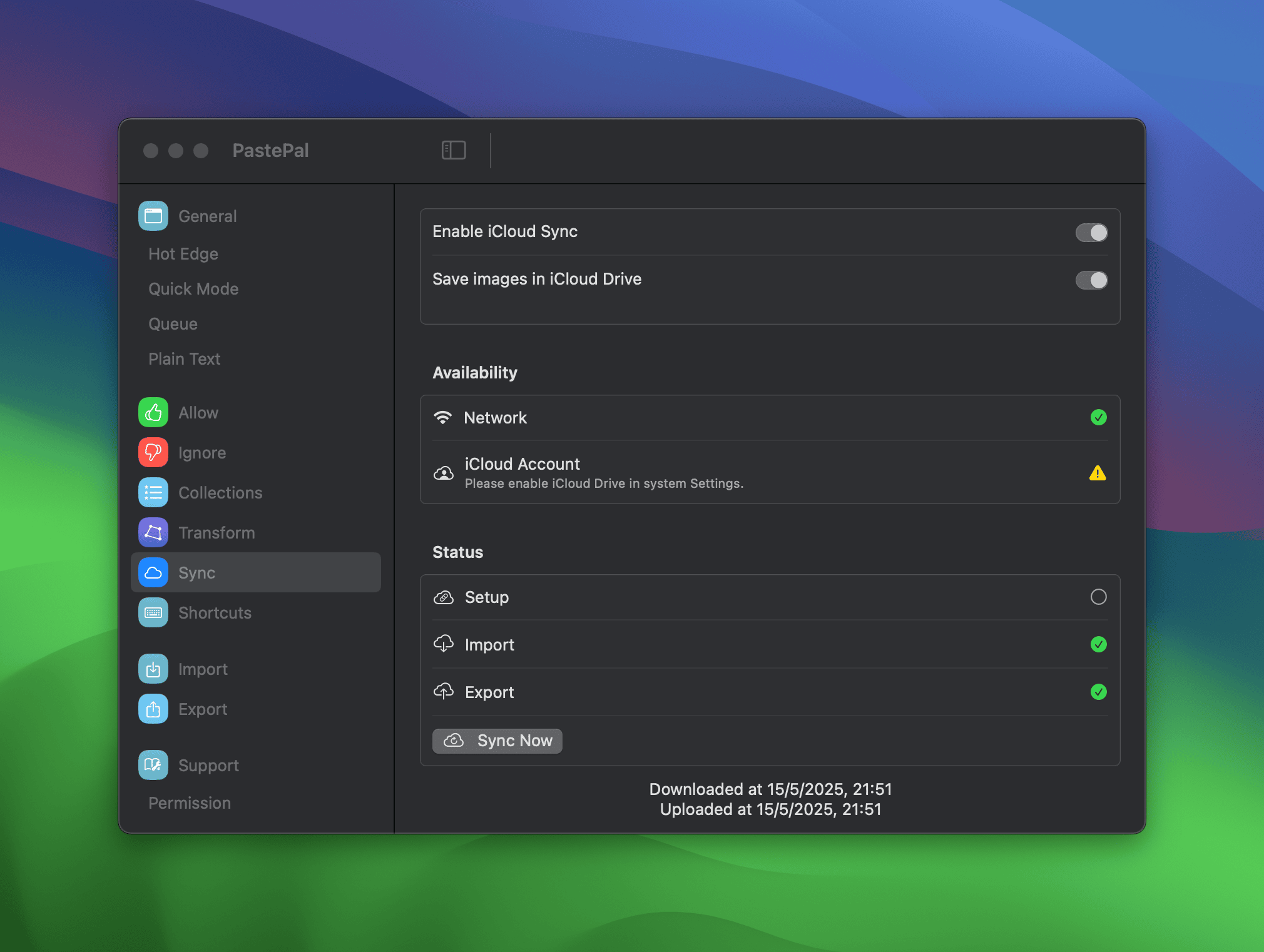Click the Collections list icon

[153, 492]
